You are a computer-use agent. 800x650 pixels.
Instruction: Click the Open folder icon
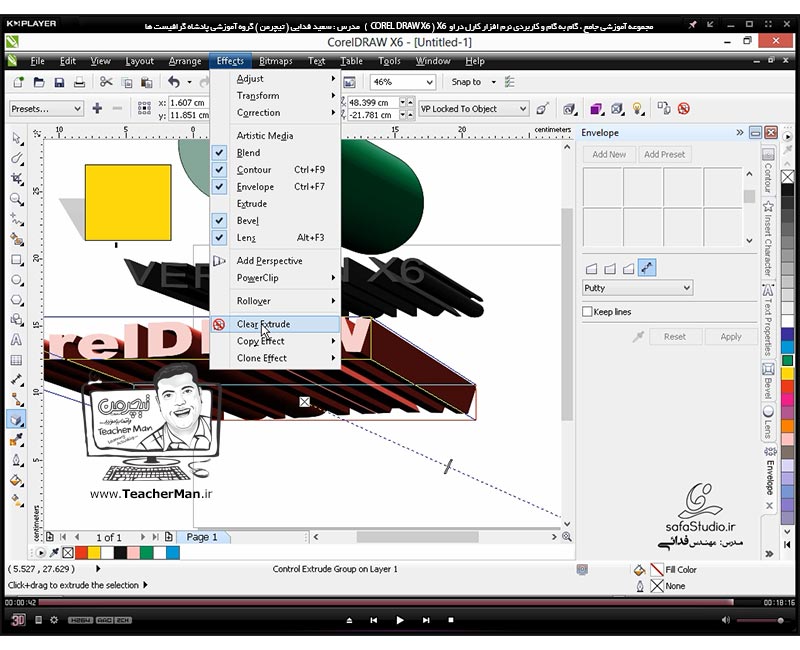pos(39,82)
